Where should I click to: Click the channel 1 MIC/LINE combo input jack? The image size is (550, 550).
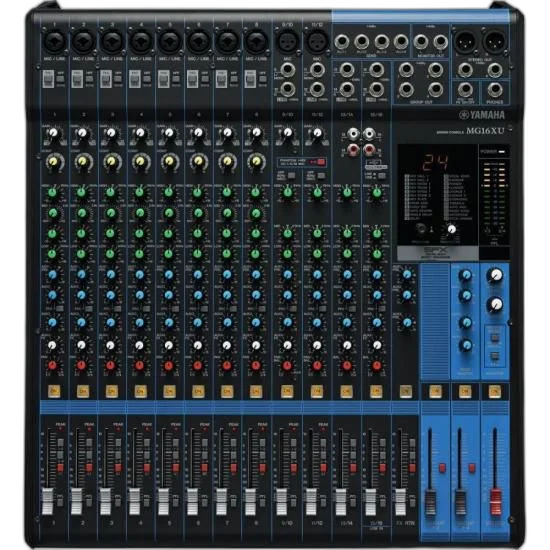tap(54, 41)
